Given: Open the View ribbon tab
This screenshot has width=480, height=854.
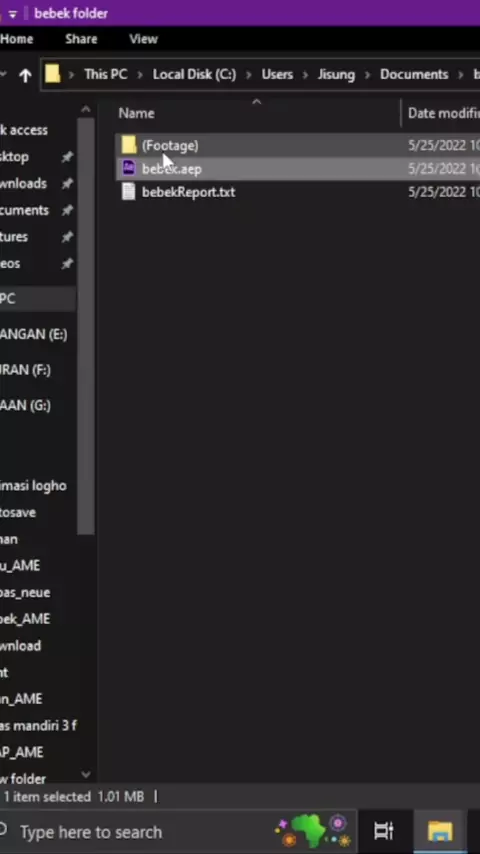Looking at the screenshot, I should point(143,39).
